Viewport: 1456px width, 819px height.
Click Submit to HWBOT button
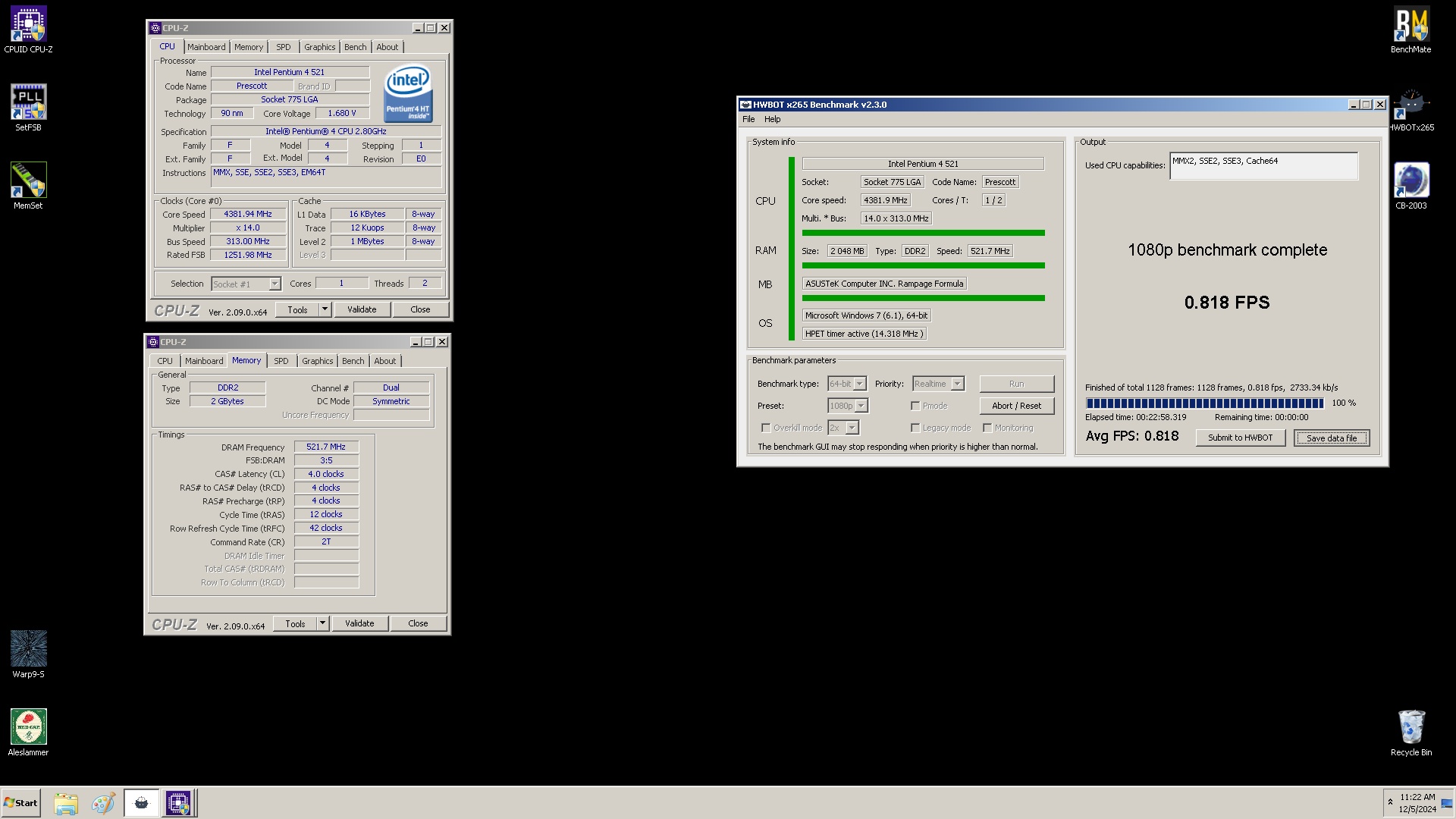[x=1240, y=438]
